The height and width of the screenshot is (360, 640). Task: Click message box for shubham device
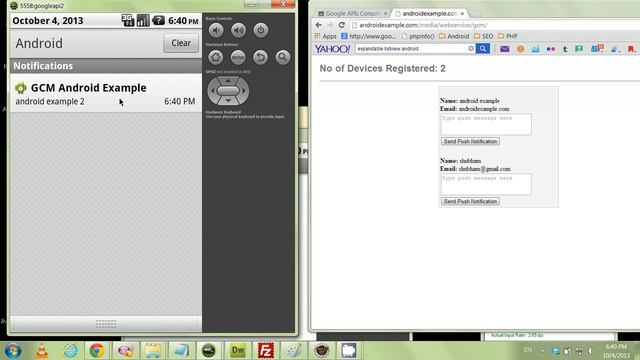(486, 184)
